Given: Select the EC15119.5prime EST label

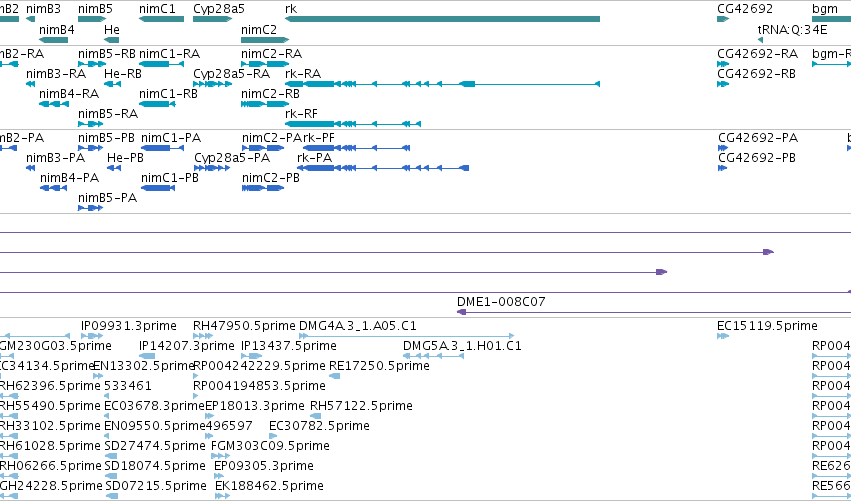Looking at the screenshot, I should (767, 326).
